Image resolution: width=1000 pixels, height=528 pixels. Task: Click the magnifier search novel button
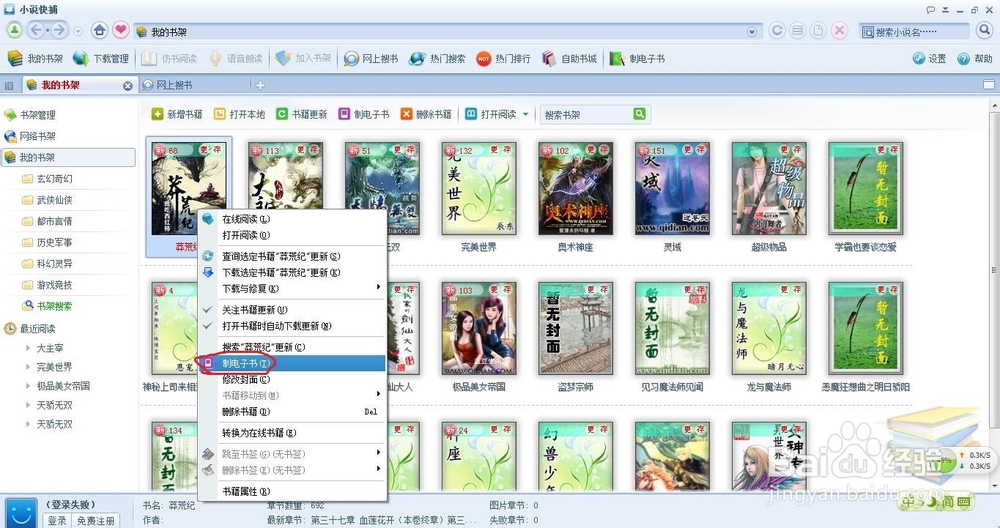983,31
